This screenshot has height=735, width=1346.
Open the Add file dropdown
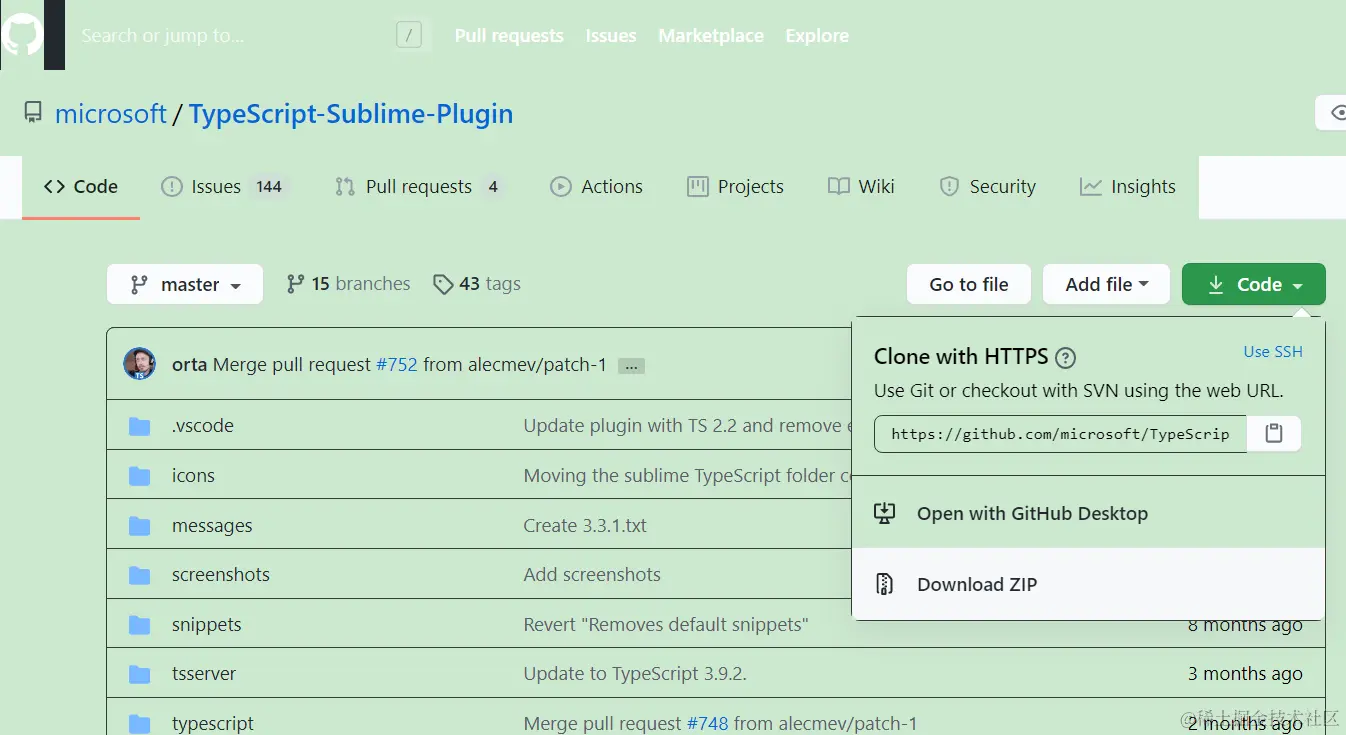point(1107,285)
